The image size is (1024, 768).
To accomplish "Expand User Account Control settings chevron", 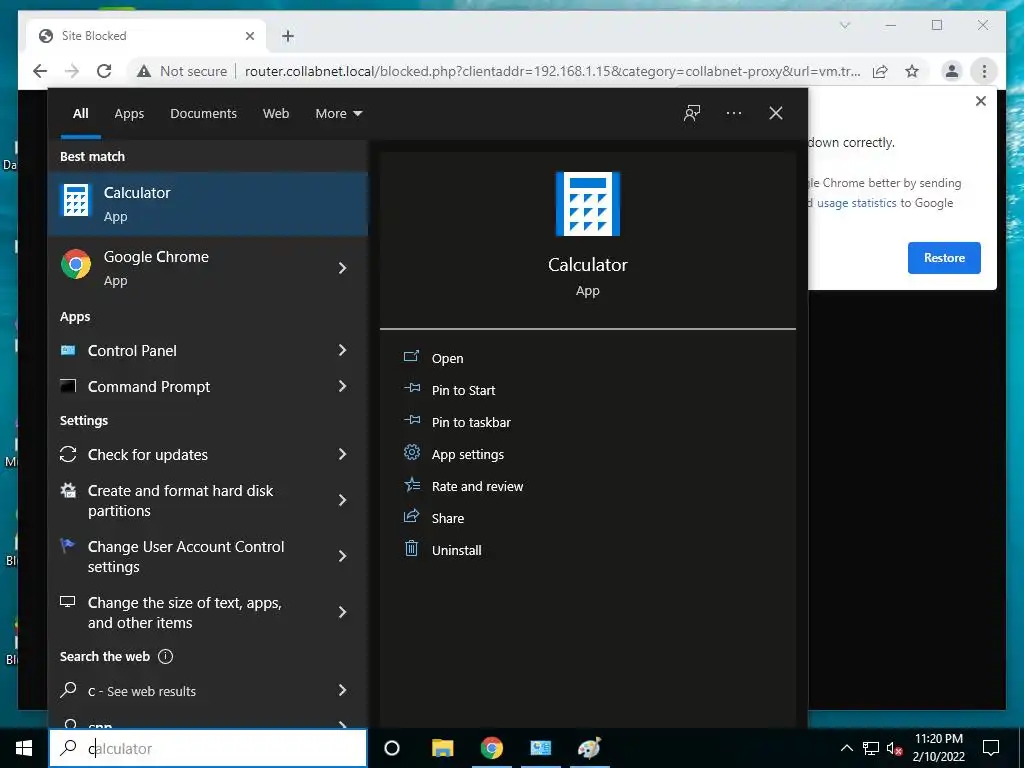I will 342,556.
